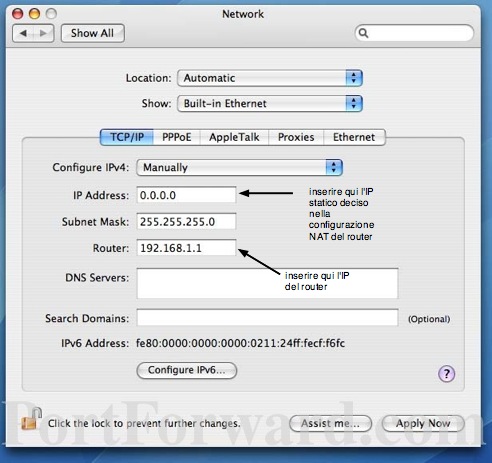This screenshot has width=492, height=463.
Task: Click the IP Address field showing 0.0.0.0
Action: 186,195
